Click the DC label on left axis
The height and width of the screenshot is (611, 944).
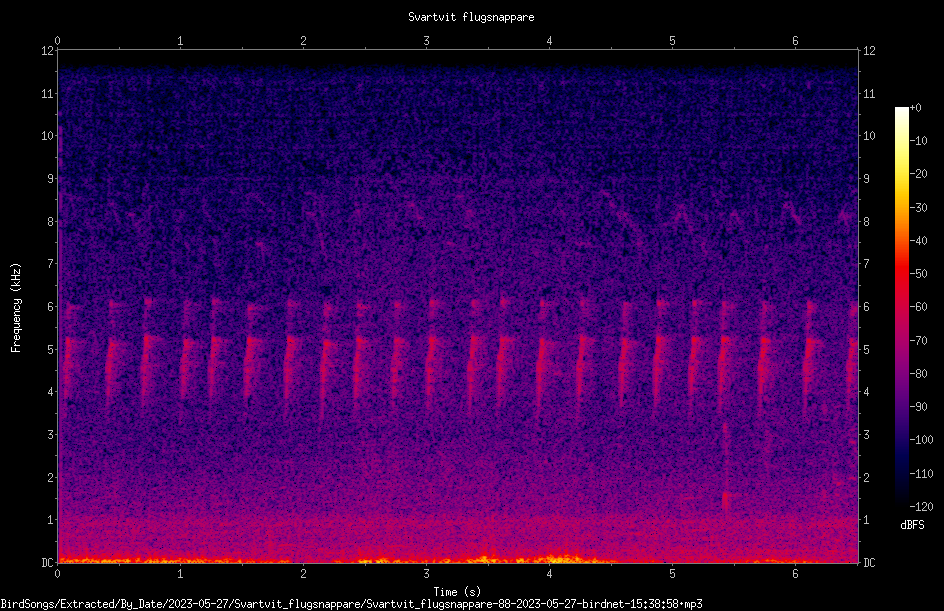[47, 563]
